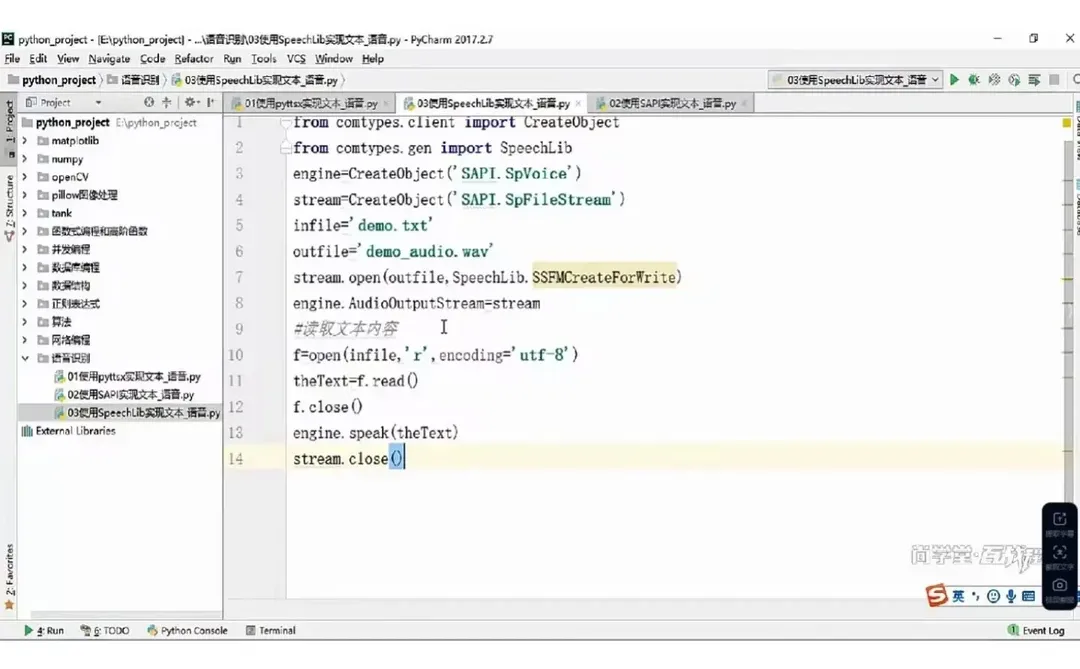
Task: Collapse all folders in the Project panel
Action: [166, 102]
